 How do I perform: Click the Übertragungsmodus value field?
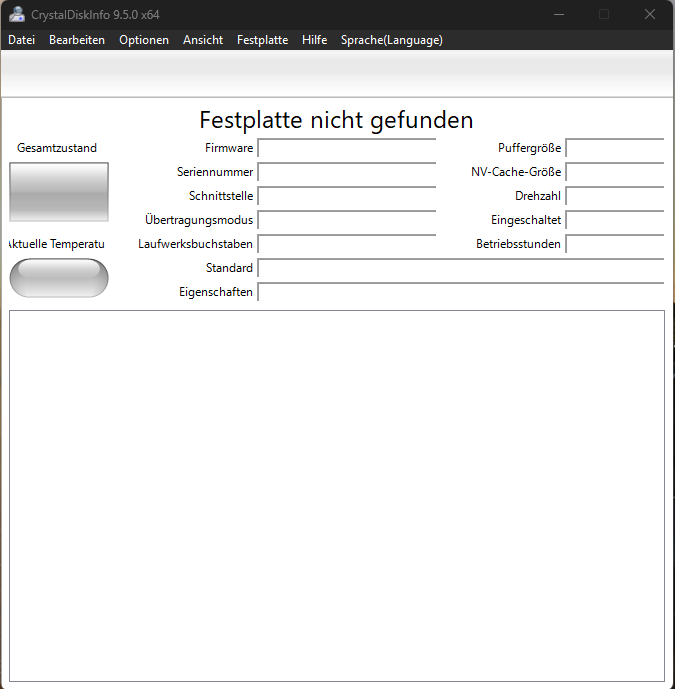click(x=347, y=220)
